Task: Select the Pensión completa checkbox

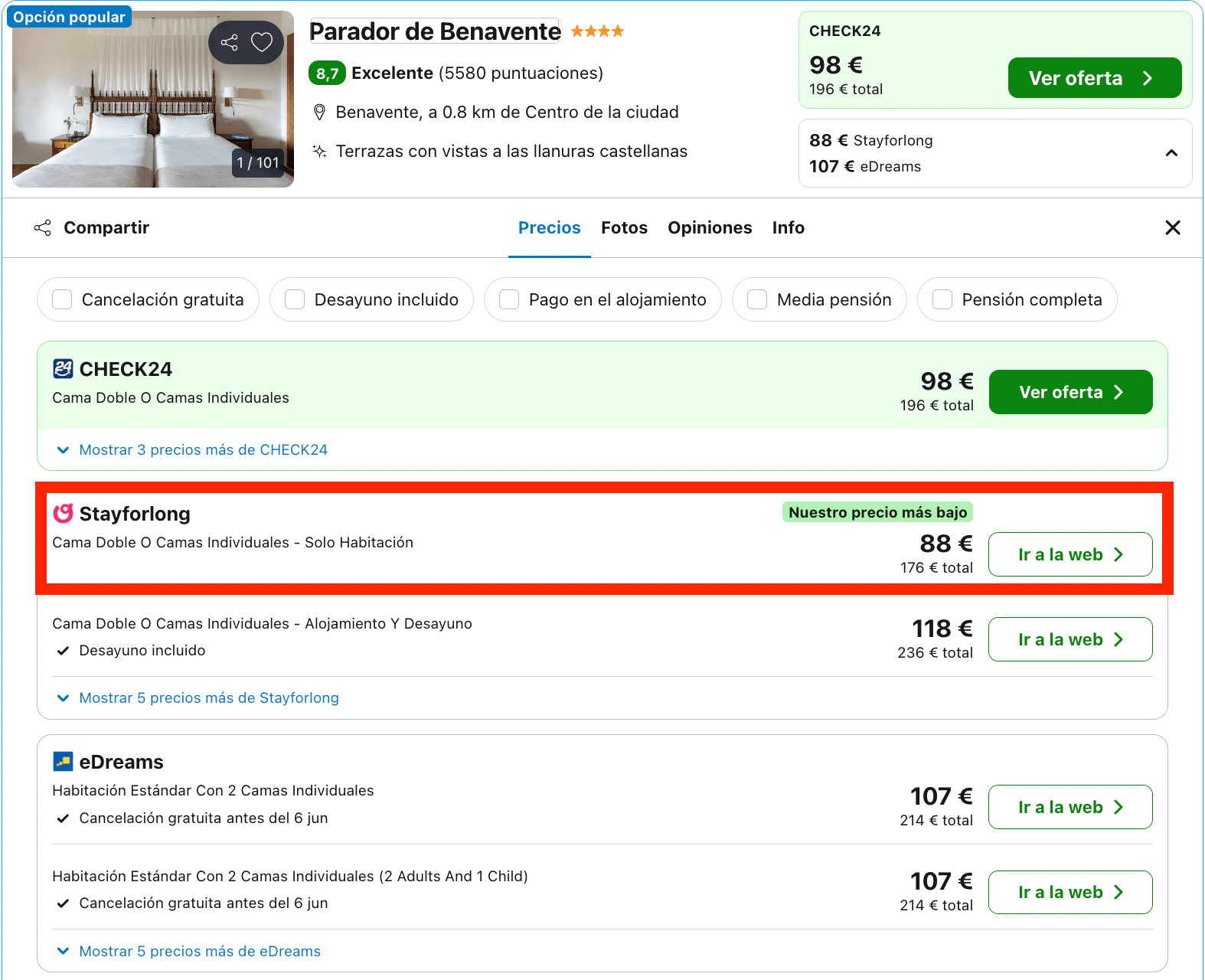Action: pyautogui.click(x=942, y=299)
